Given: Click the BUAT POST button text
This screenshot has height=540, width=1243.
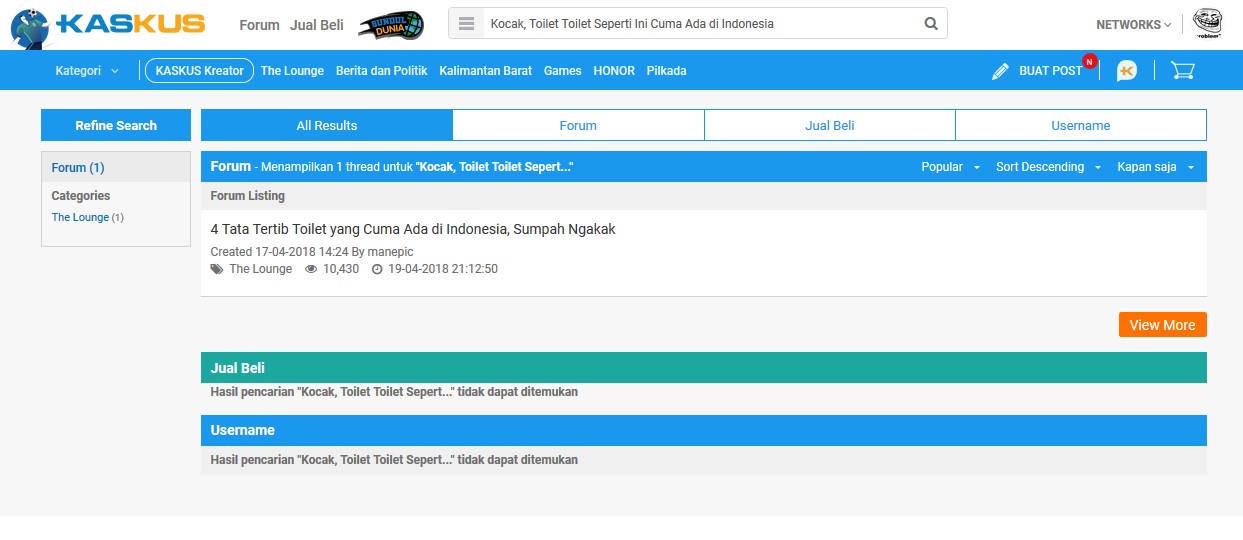Looking at the screenshot, I should [1051, 71].
